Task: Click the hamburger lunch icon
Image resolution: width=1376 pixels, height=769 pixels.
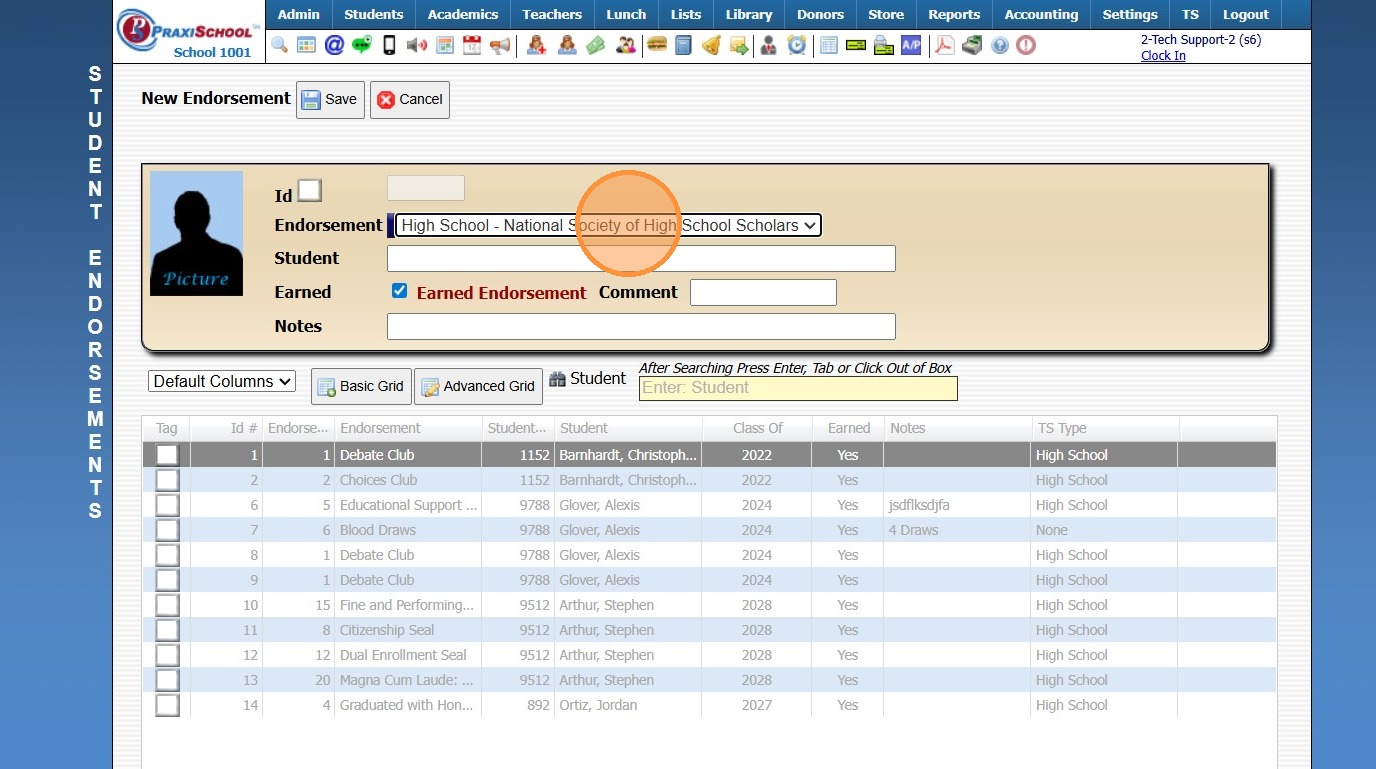Action: (x=656, y=45)
